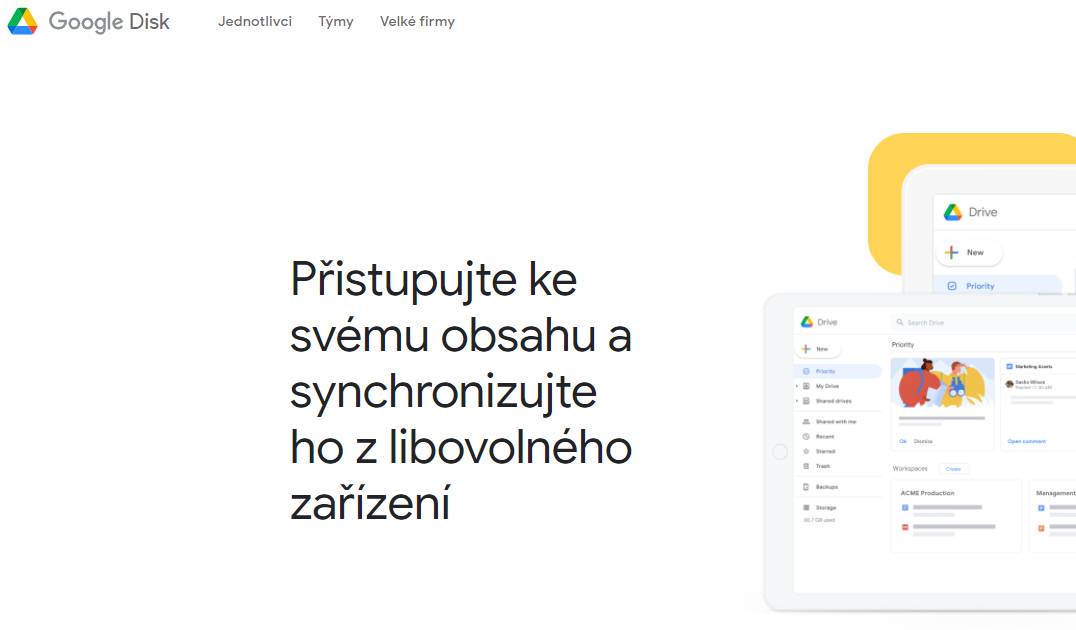The width and height of the screenshot is (1076, 630).
Task: Click the Backups device icon
Action: click(x=806, y=487)
